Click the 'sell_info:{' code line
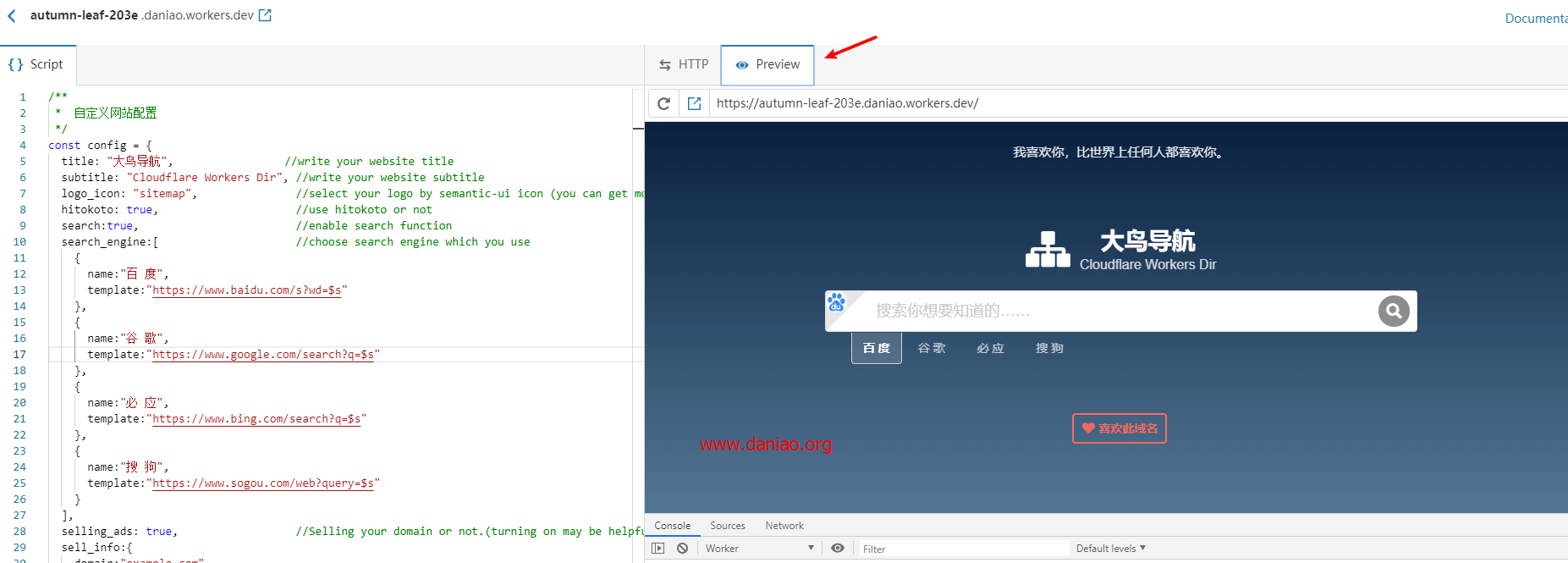This screenshot has height=563, width=1568. coord(96,548)
